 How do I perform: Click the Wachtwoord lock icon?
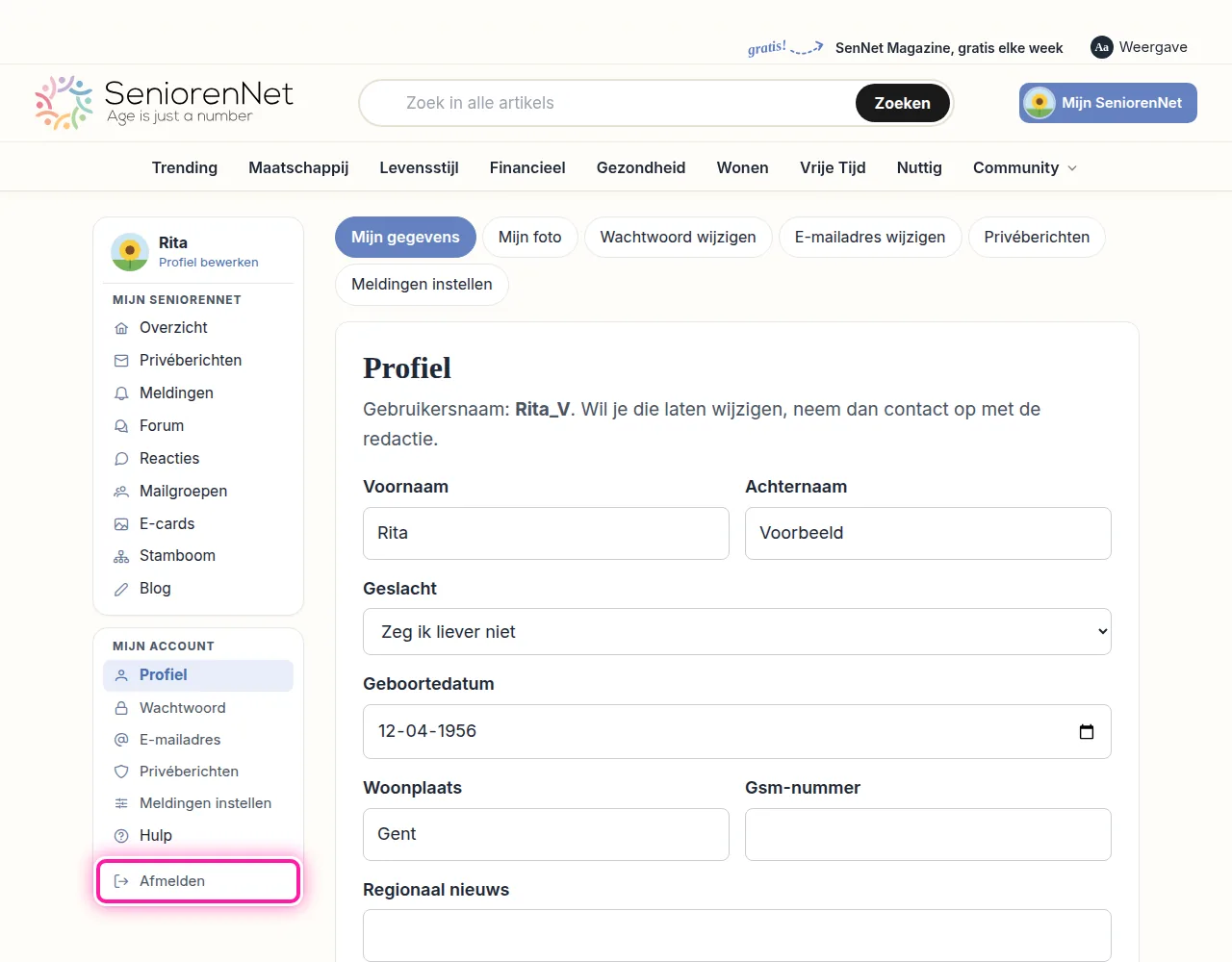(x=121, y=708)
